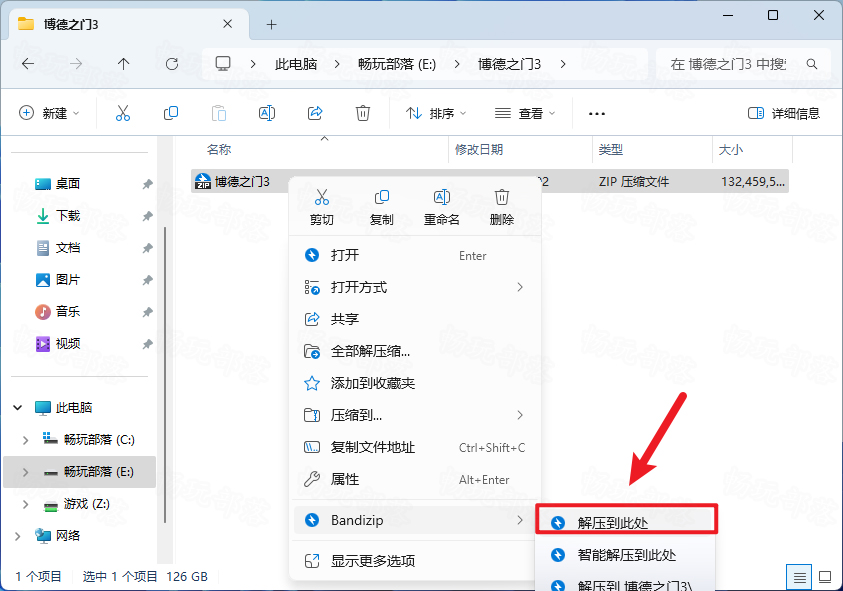Click the Copy icon in the toolbar

170,113
